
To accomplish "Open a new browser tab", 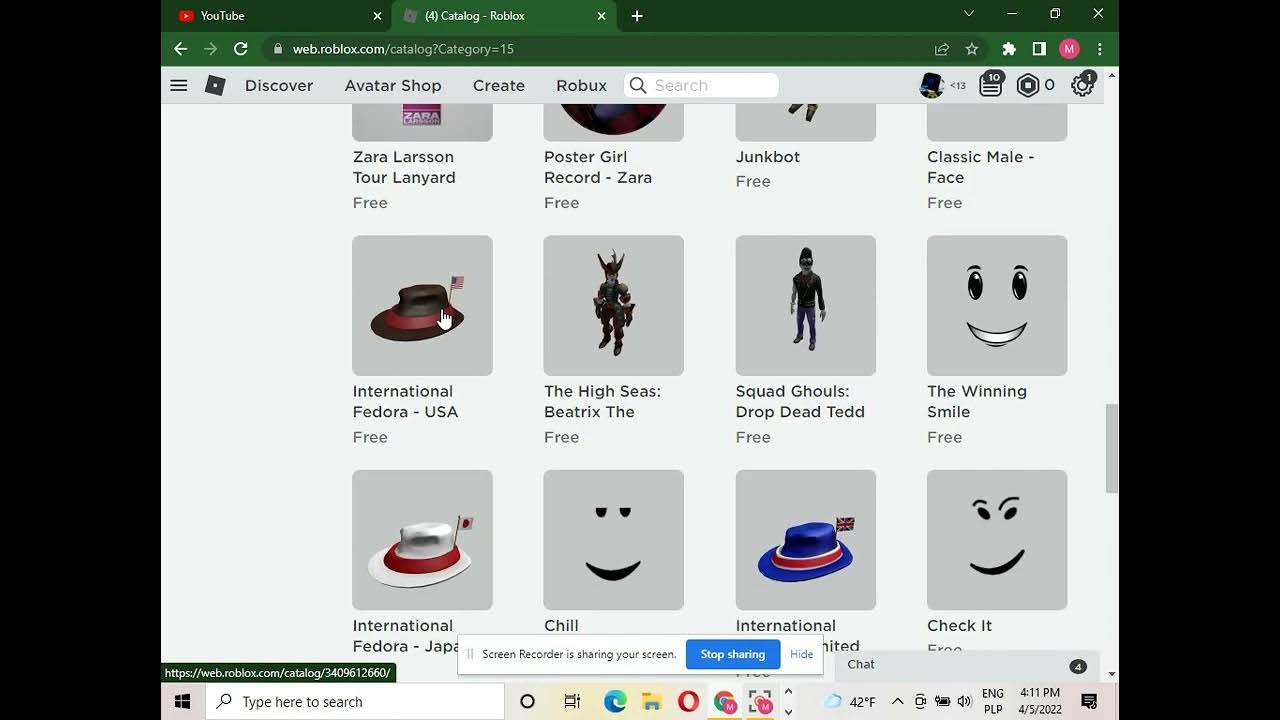I will pyautogui.click(x=637, y=16).
